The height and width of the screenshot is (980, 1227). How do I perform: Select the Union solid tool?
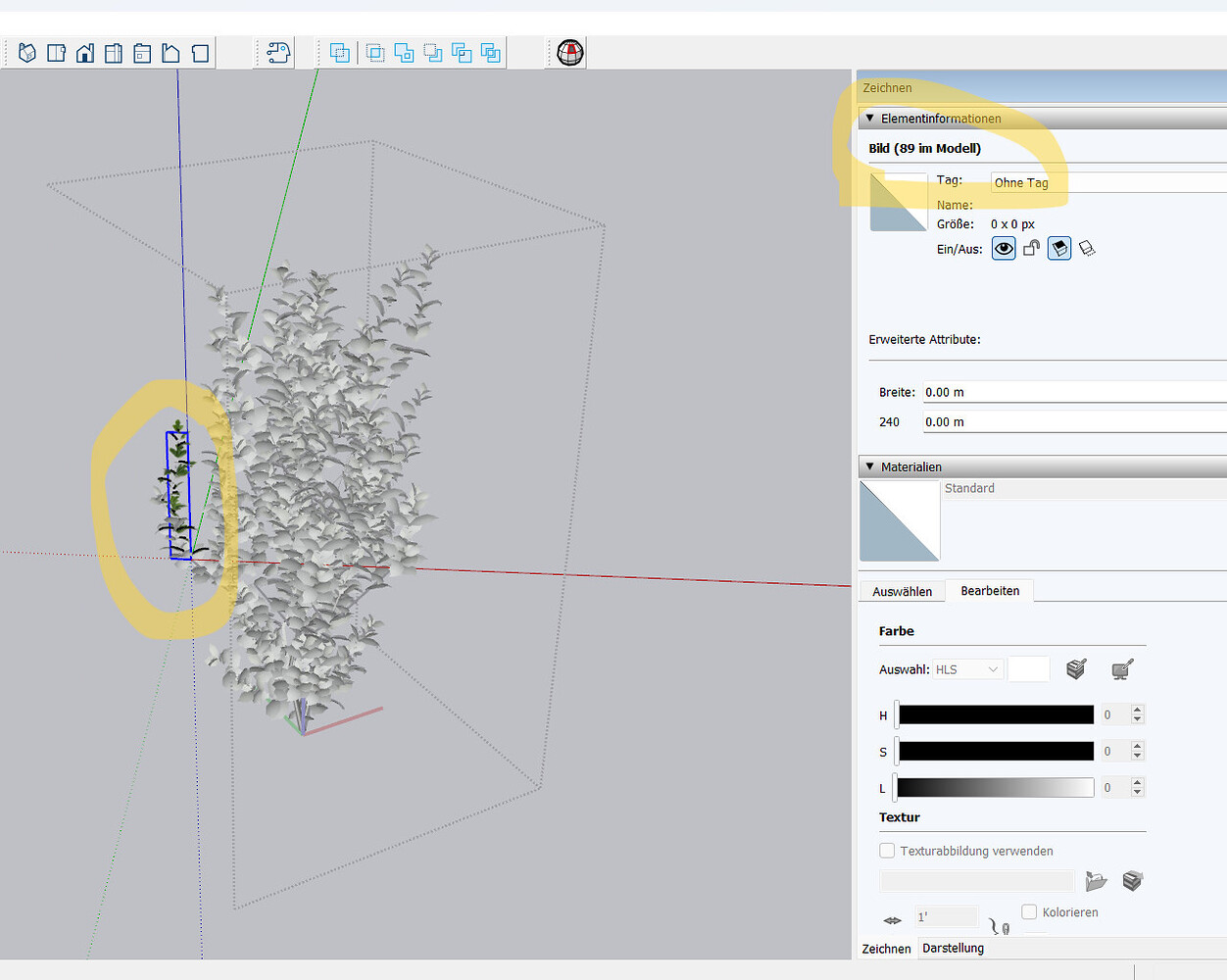click(405, 53)
